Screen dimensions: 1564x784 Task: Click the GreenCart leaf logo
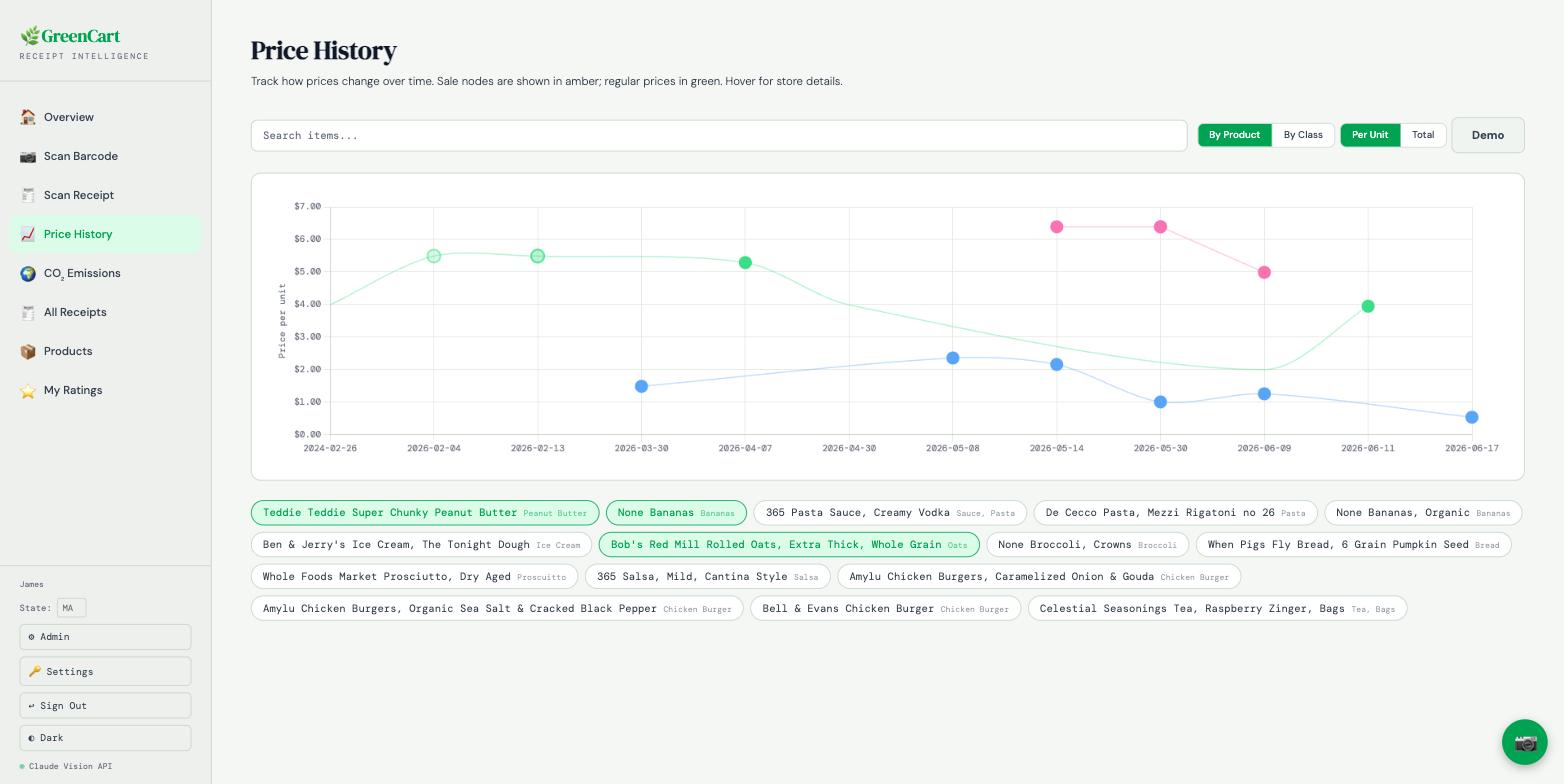tap(30, 36)
